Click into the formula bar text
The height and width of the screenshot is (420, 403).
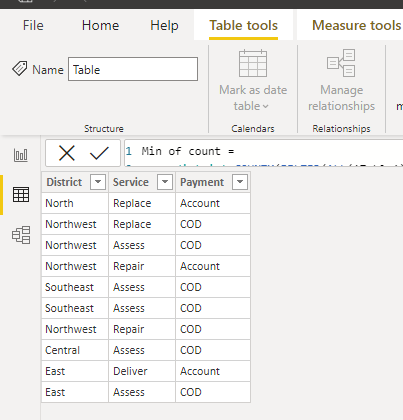pos(188,151)
